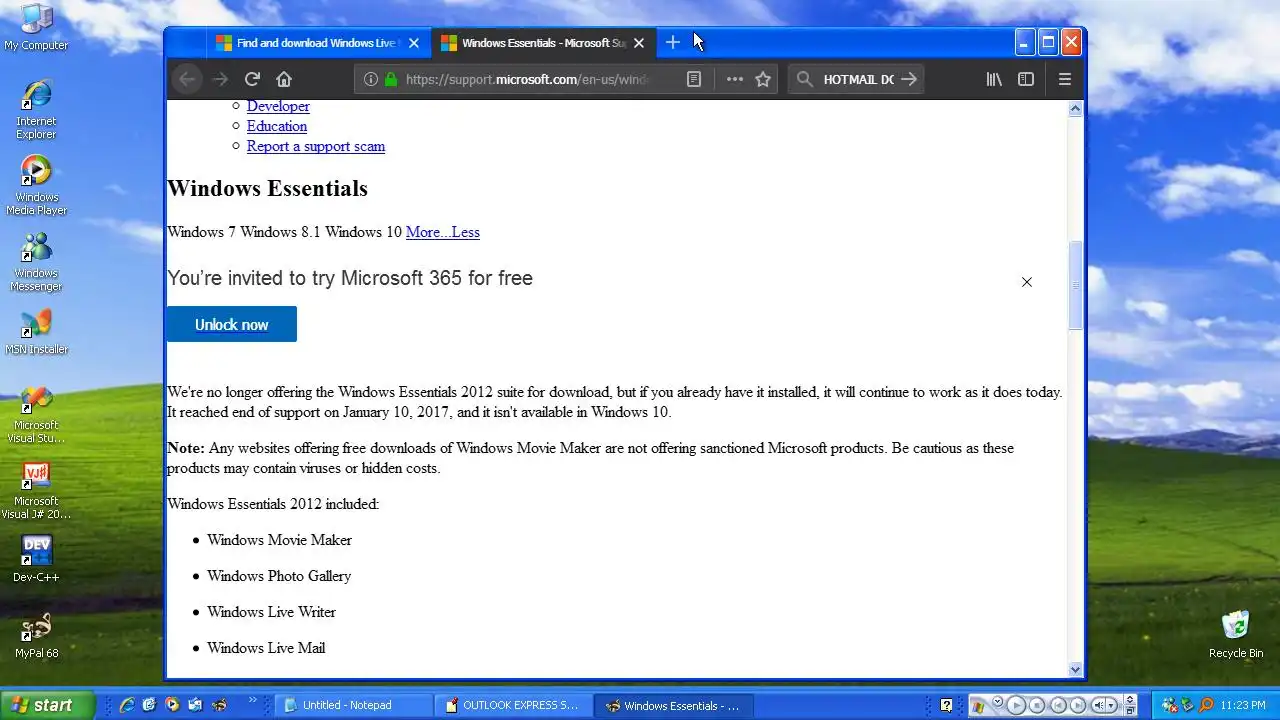This screenshot has height=720, width=1280.
Task: Click the taskbar help question-mark icon
Action: (x=946, y=705)
